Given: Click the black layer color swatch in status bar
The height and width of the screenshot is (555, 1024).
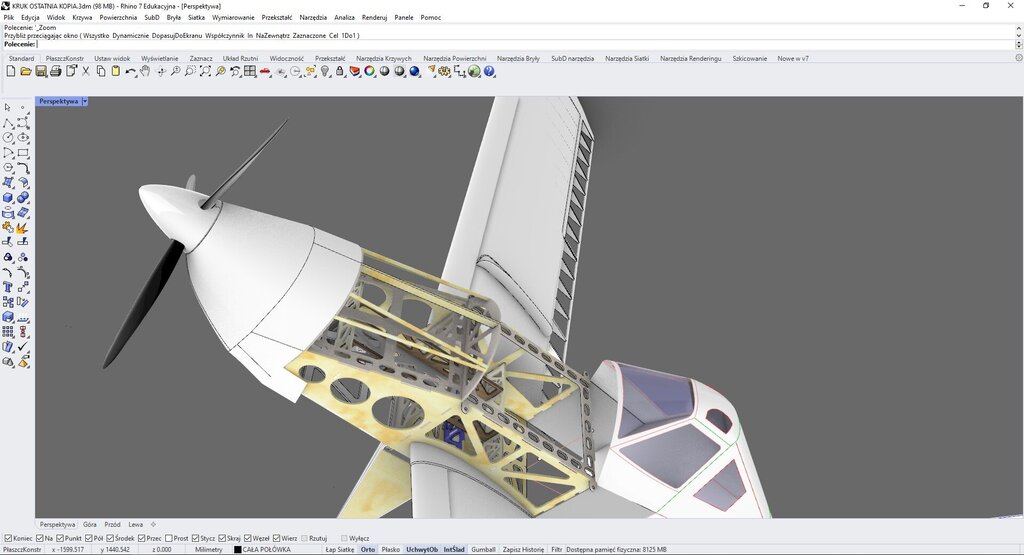Looking at the screenshot, I should [238, 549].
